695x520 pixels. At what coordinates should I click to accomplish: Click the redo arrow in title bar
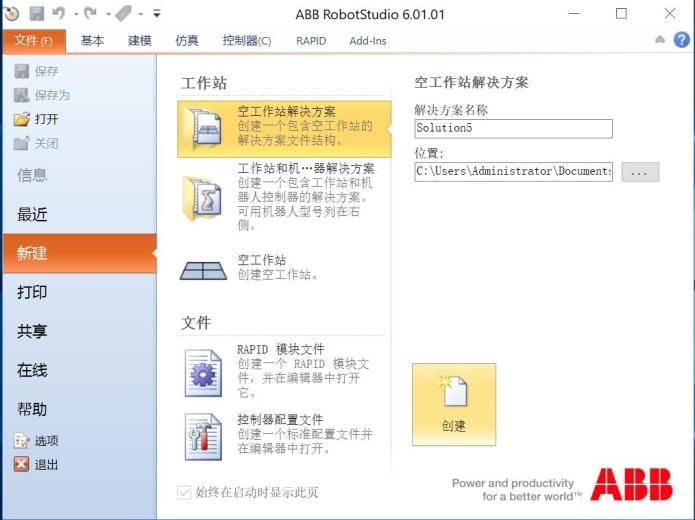90,13
